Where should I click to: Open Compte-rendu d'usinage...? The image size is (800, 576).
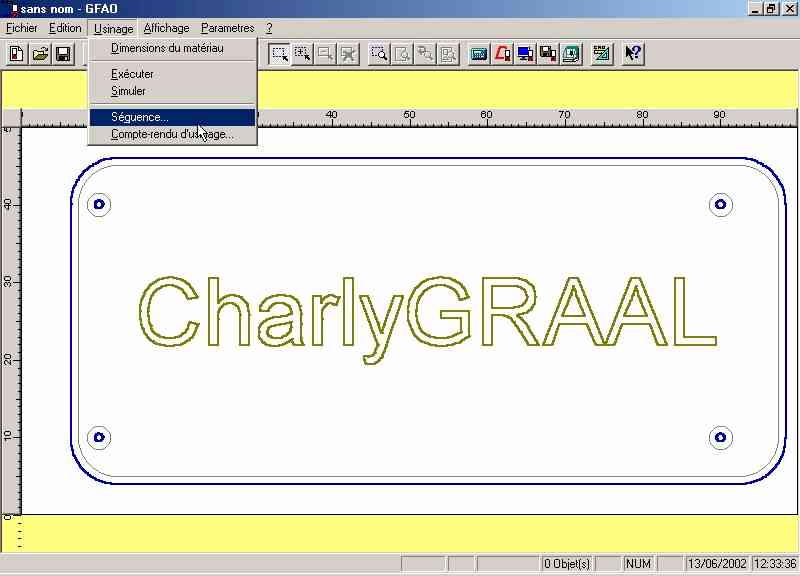[172, 135]
